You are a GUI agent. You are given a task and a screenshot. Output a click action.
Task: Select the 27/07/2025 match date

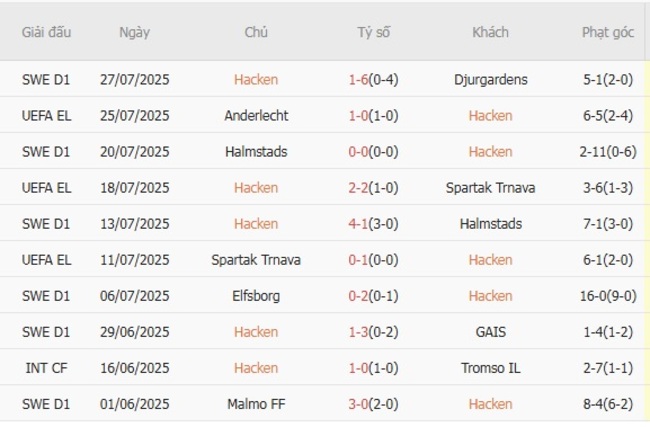[134, 79]
